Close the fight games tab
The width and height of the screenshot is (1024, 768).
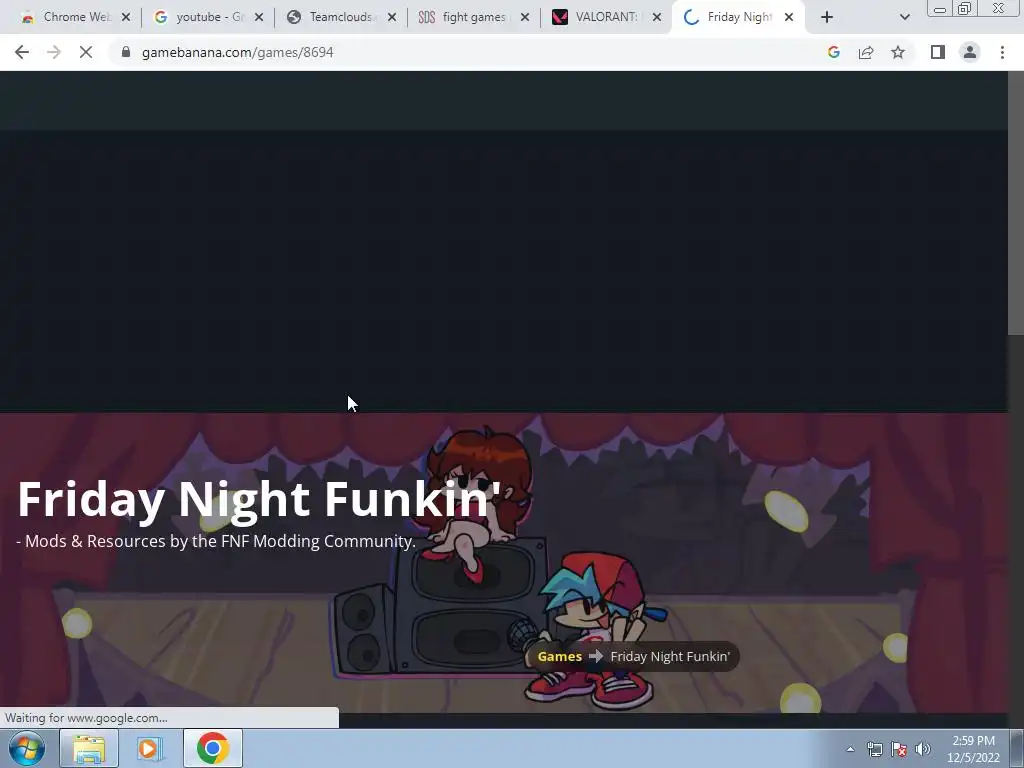[525, 18]
